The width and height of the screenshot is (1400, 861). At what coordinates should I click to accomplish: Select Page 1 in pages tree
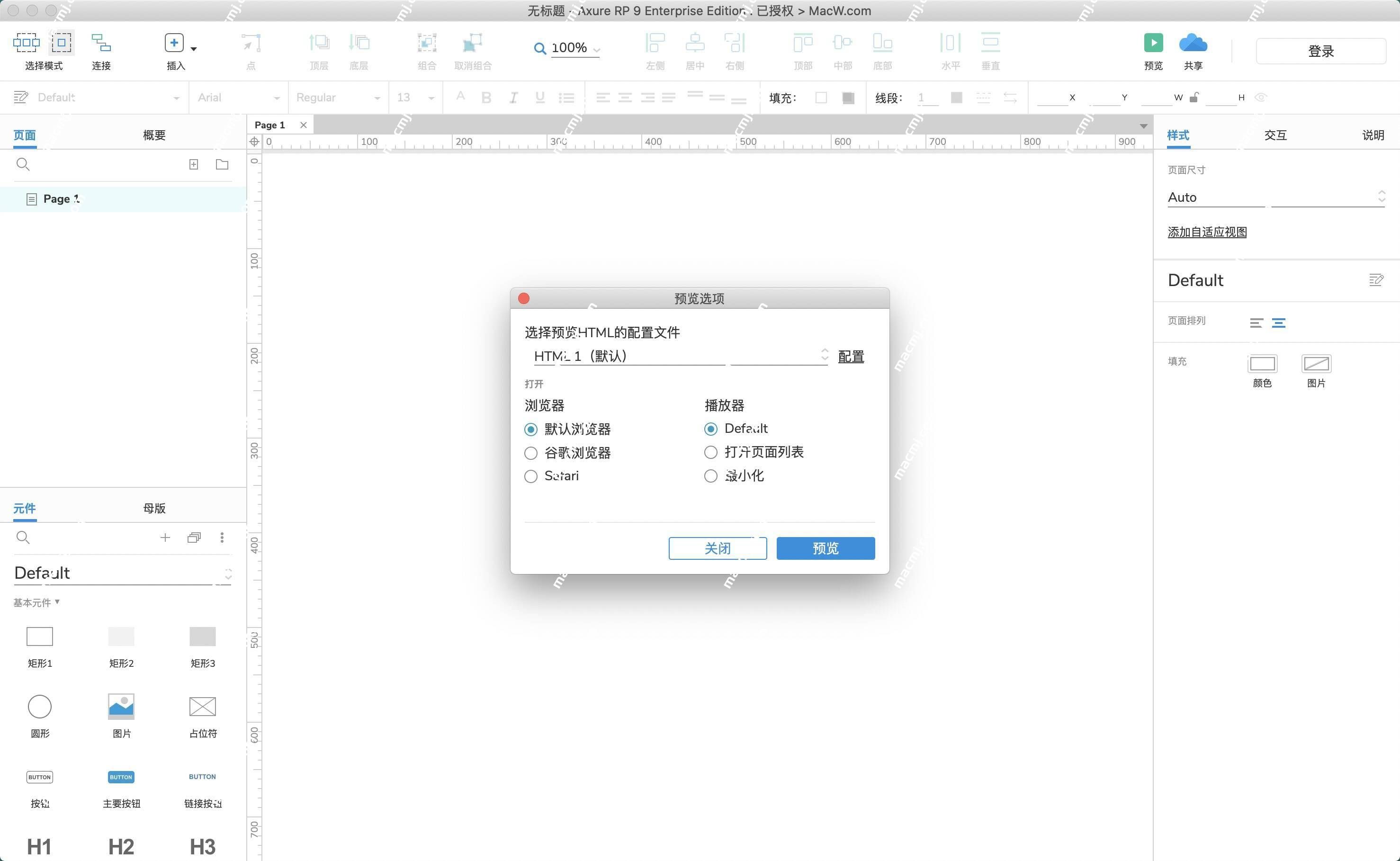(x=123, y=199)
